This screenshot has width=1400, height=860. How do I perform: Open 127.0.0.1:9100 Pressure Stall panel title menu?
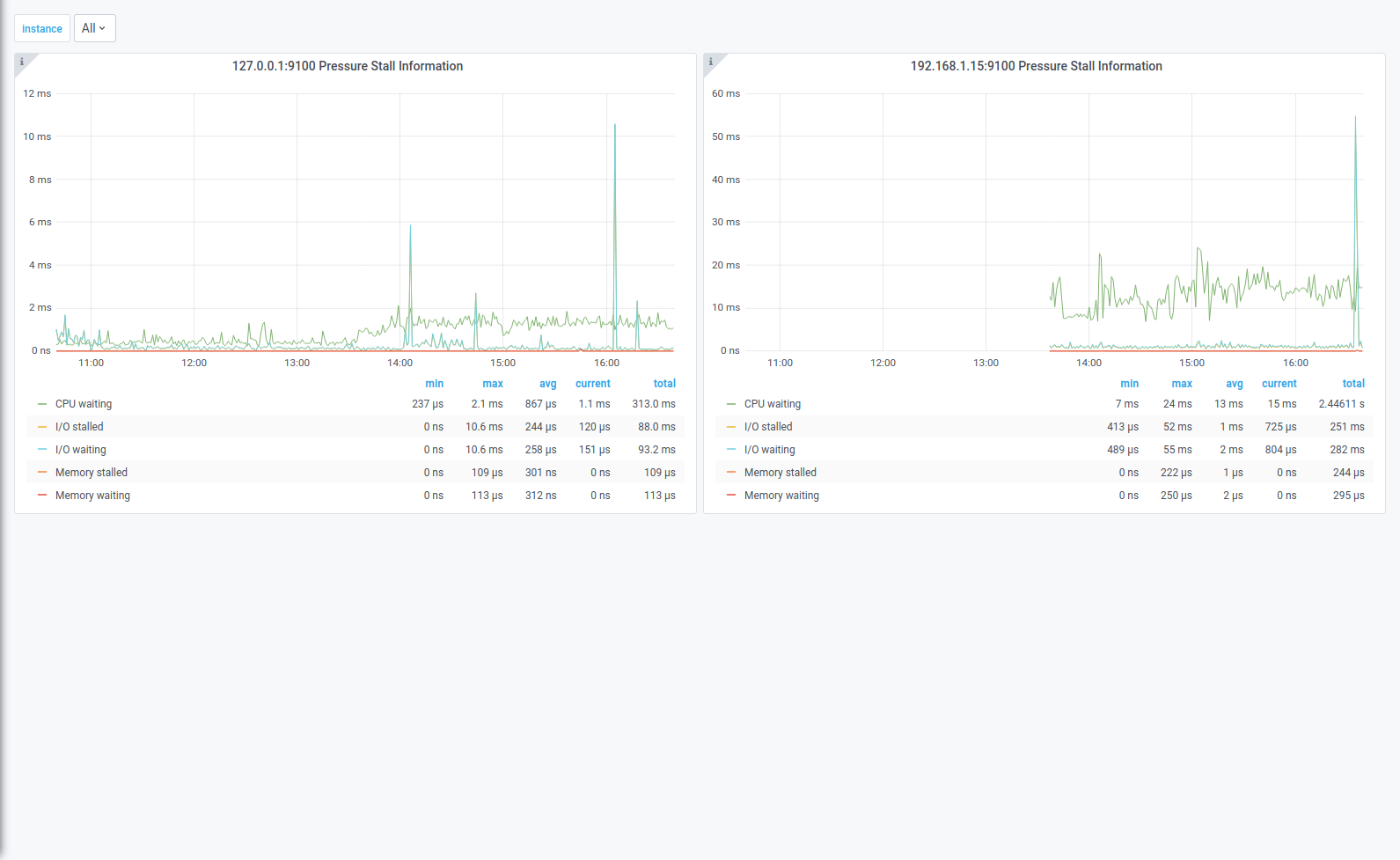[x=348, y=66]
